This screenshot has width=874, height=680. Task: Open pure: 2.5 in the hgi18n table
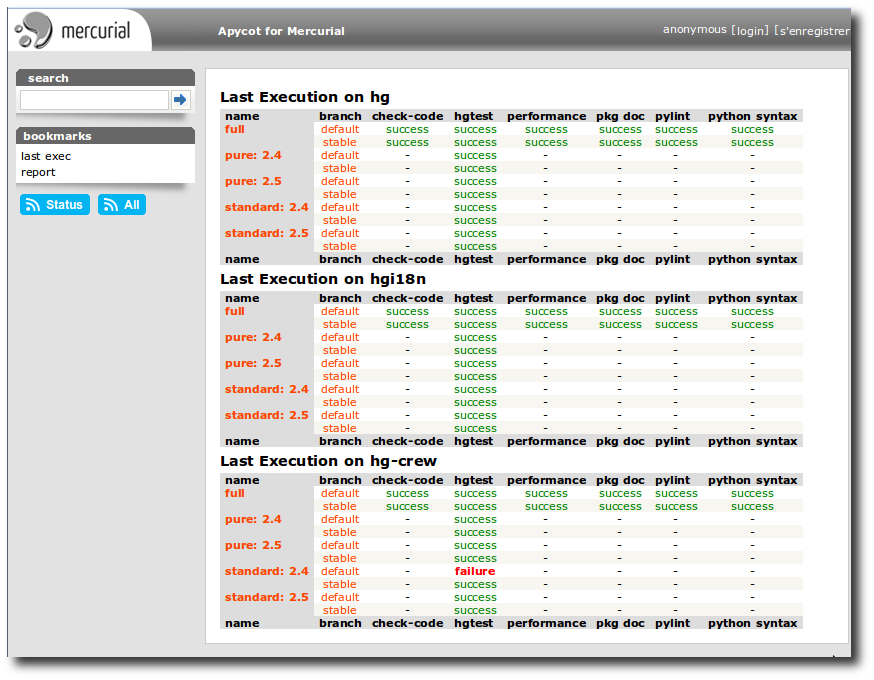(x=253, y=363)
